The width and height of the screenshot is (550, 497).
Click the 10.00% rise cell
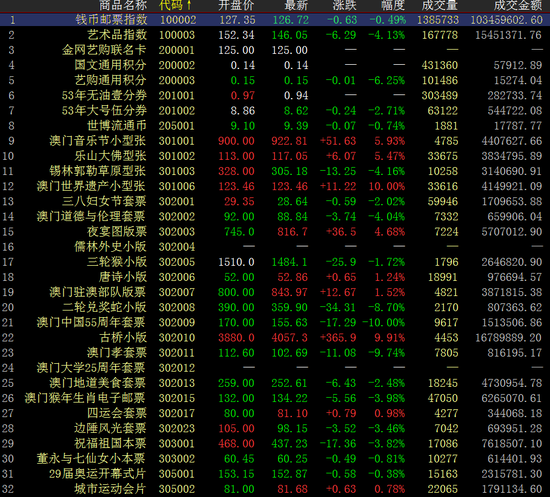[387, 186]
